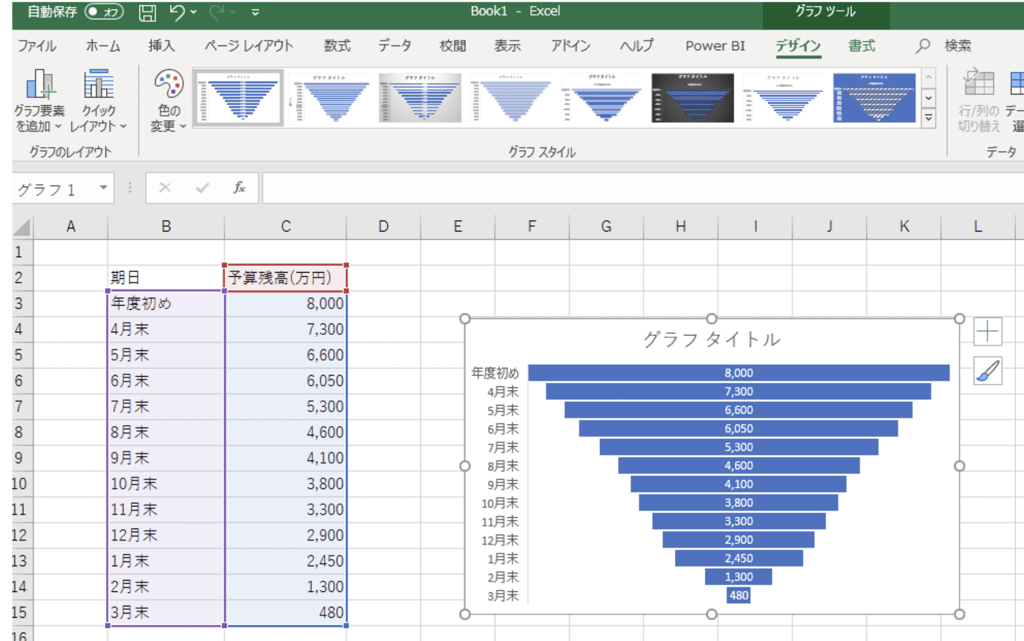
Task: Click the chart styles paintbrush button
Action: tap(987, 371)
